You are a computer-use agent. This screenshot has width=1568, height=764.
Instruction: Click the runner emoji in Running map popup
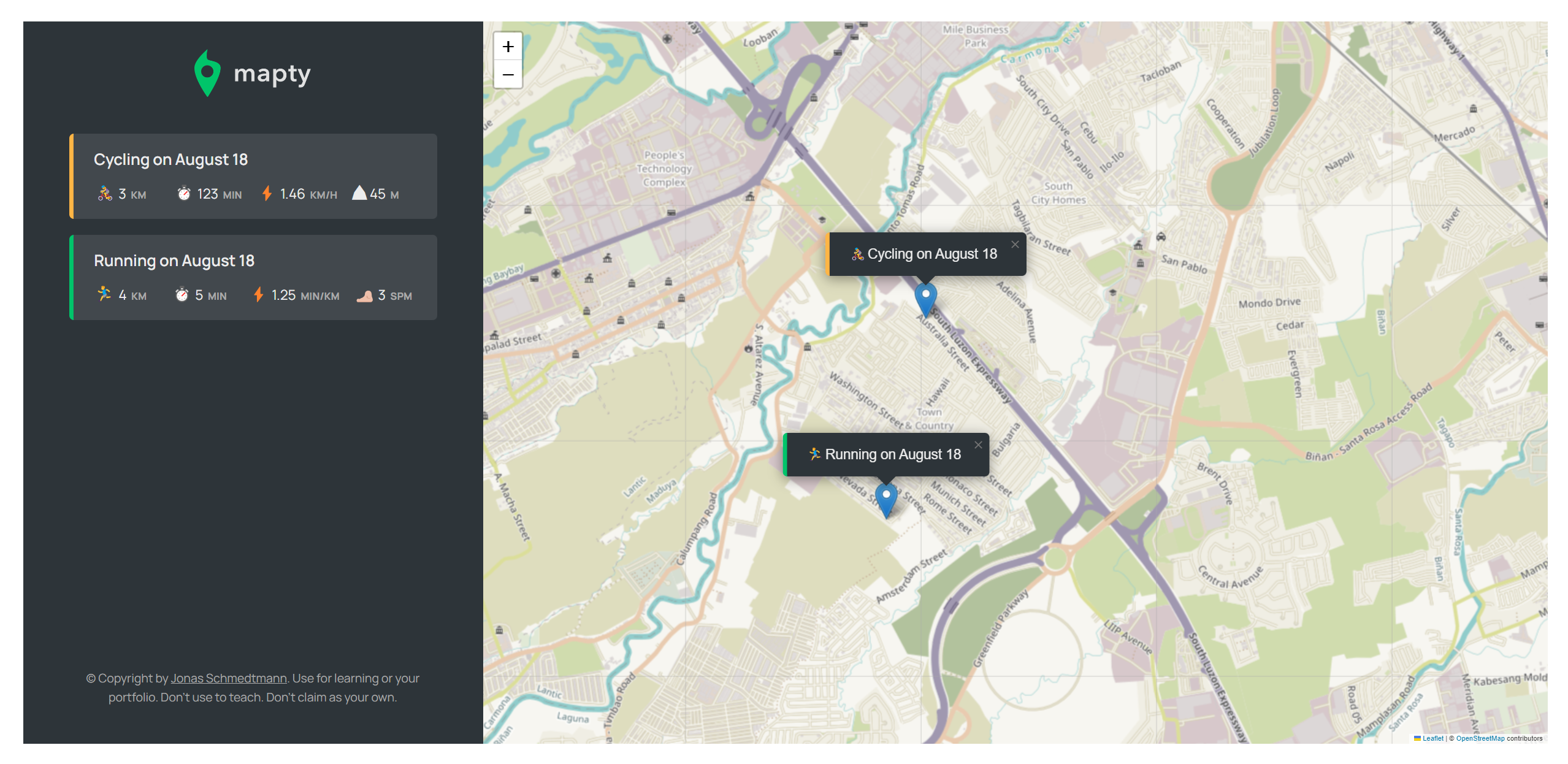(814, 454)
